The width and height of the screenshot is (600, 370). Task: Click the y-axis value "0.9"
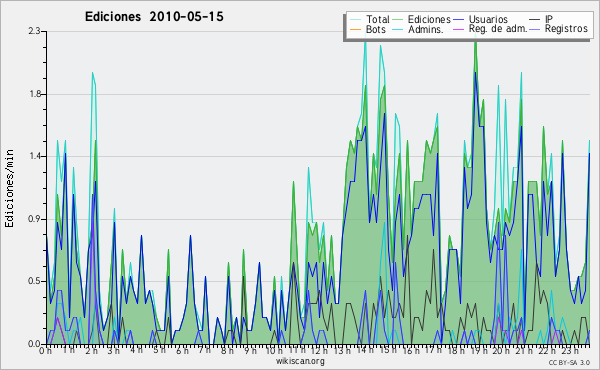[34, 219]
